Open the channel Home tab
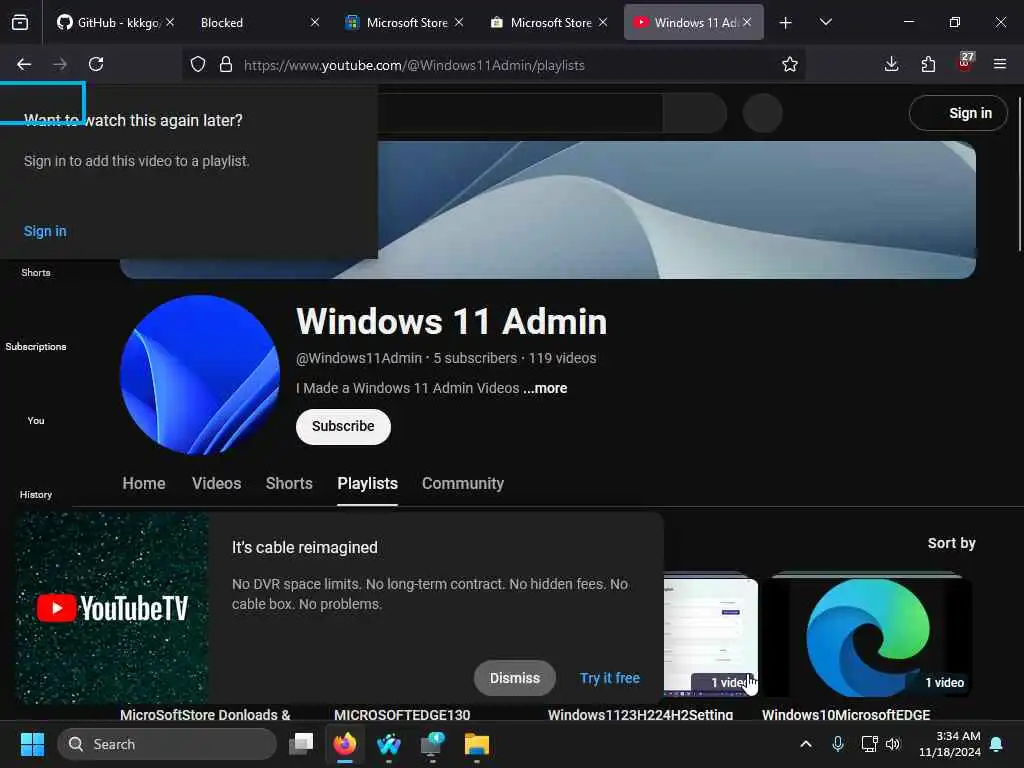 point(144,483)
